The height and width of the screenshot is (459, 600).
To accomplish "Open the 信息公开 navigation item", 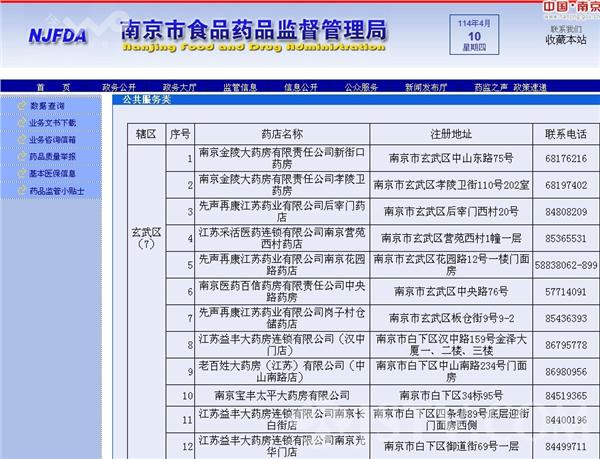I will point(300,88).
